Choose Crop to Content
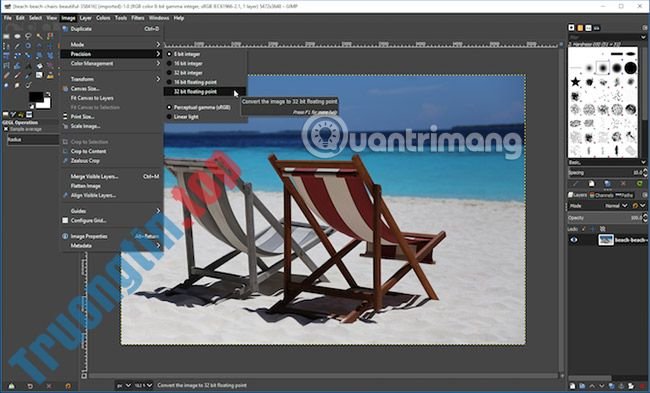This screenshot has width=650, height=393. click(x=112, y=151)
